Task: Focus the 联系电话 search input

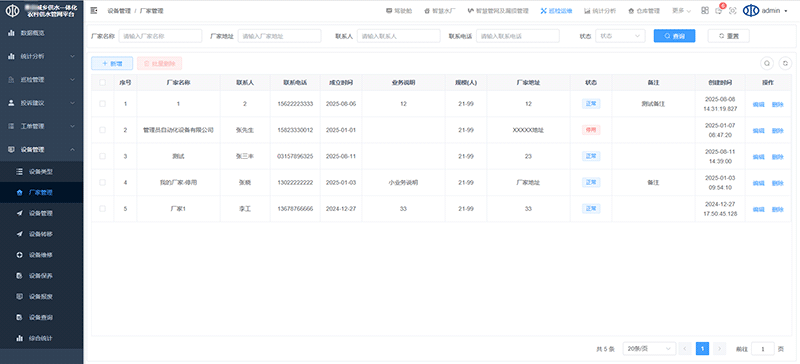Action: pos(518,36)
